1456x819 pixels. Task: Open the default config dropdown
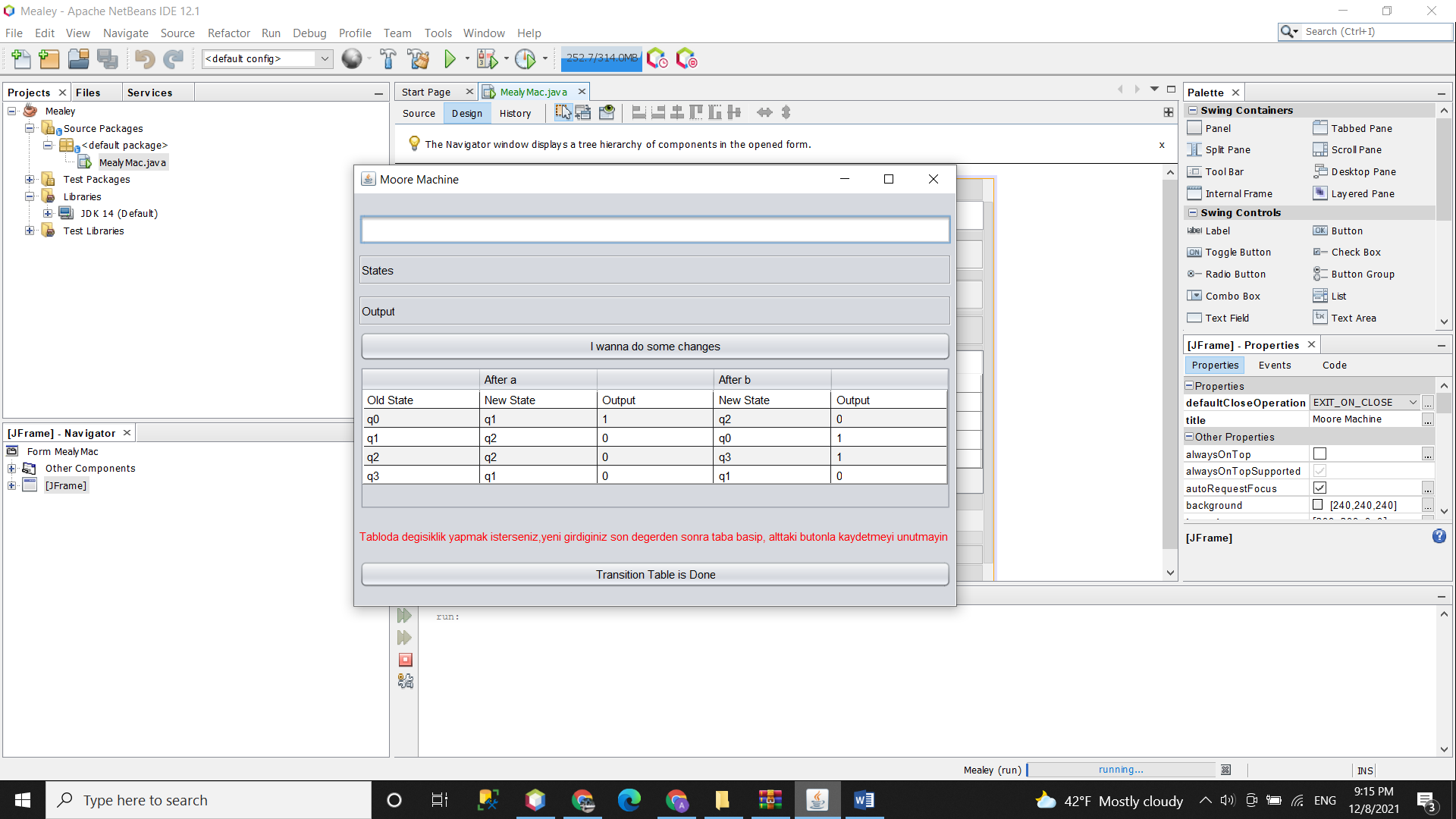click(x=325, y=58)
